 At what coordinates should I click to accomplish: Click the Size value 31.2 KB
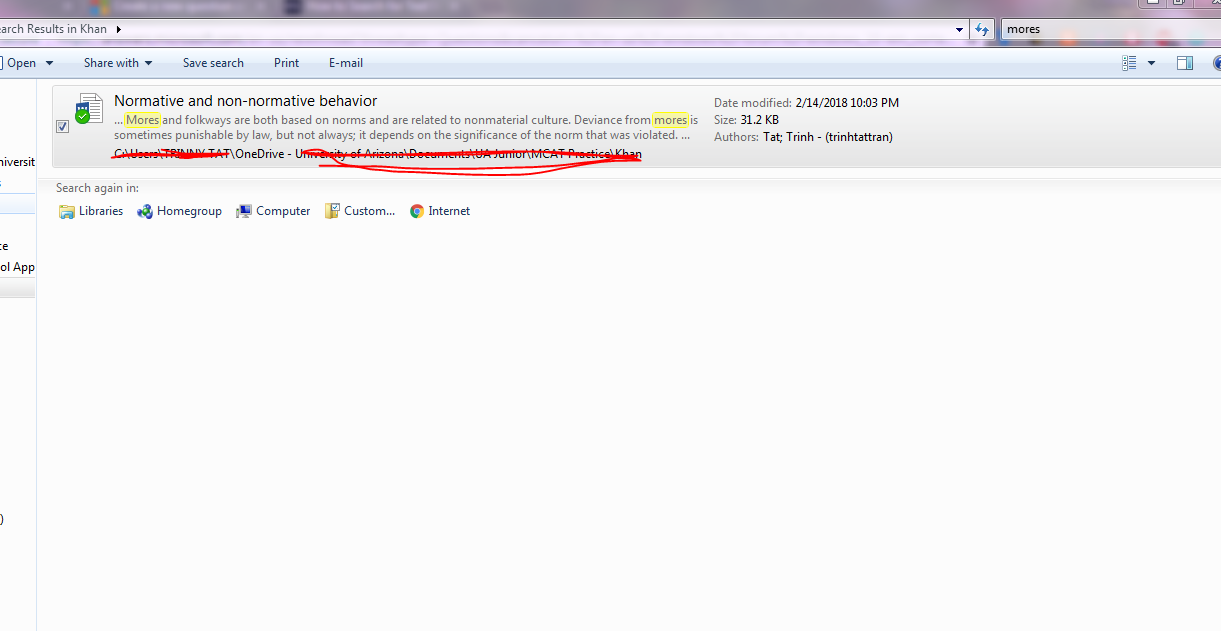pyautogui.click(x=760, y=120)
